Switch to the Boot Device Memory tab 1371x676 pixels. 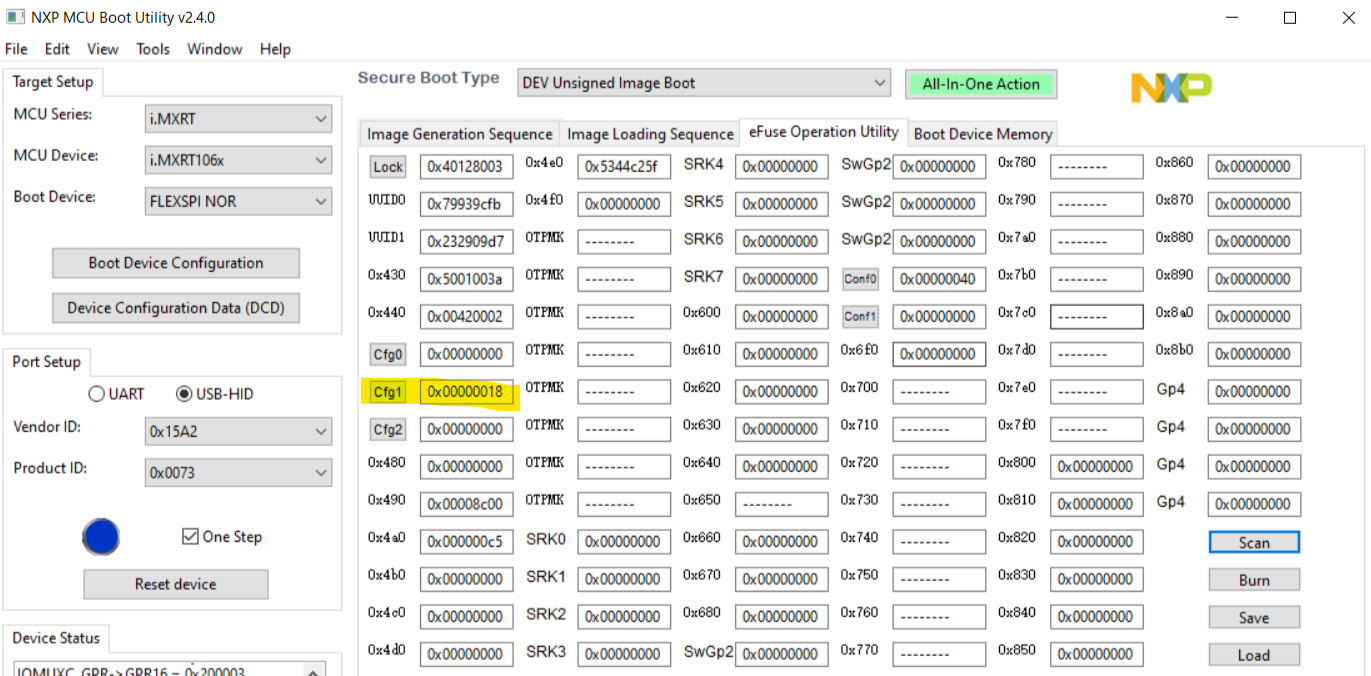pos(981,133)
